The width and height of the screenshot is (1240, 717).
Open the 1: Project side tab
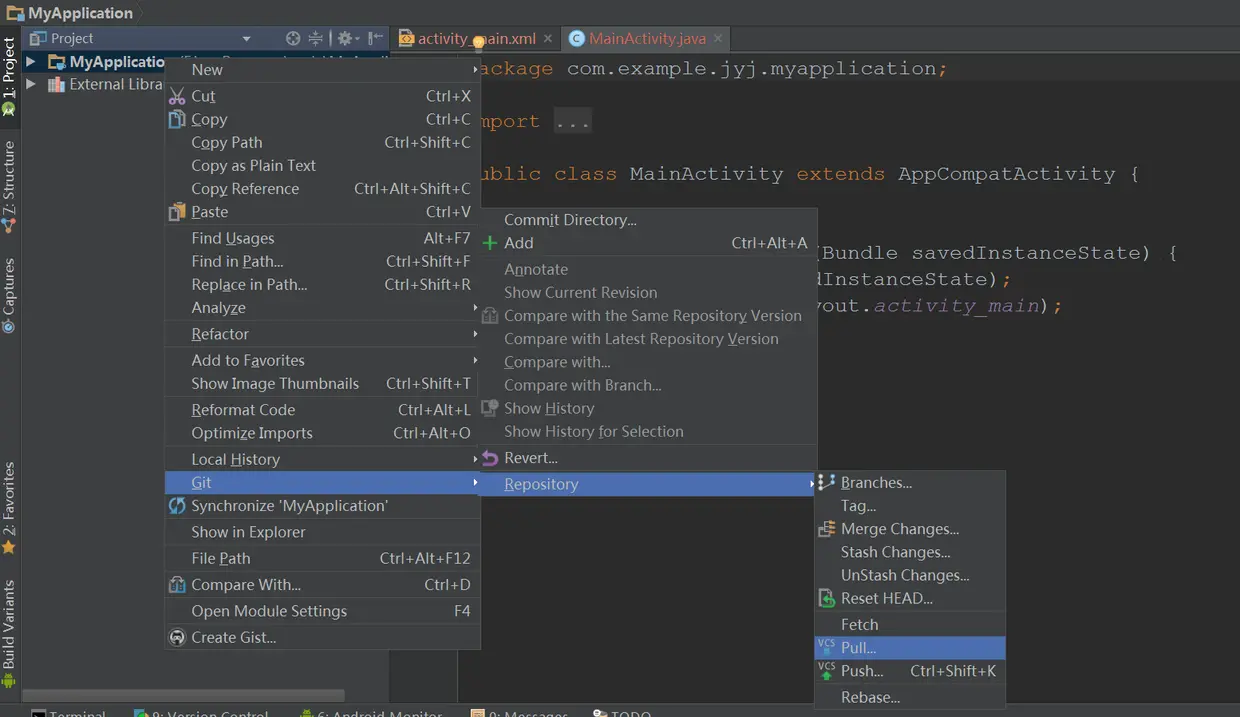point(10,76)
